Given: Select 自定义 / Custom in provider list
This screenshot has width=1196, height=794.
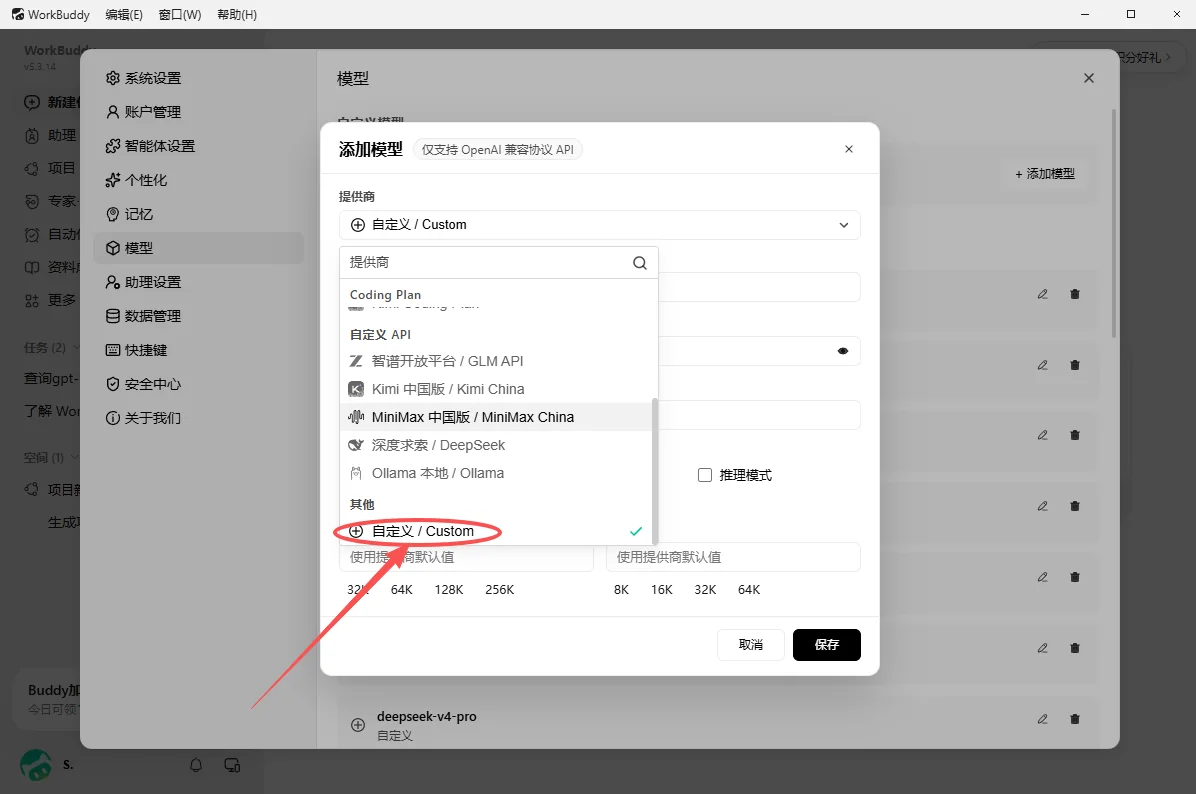Looking at the screenshot, I should (x=496, y=531).
